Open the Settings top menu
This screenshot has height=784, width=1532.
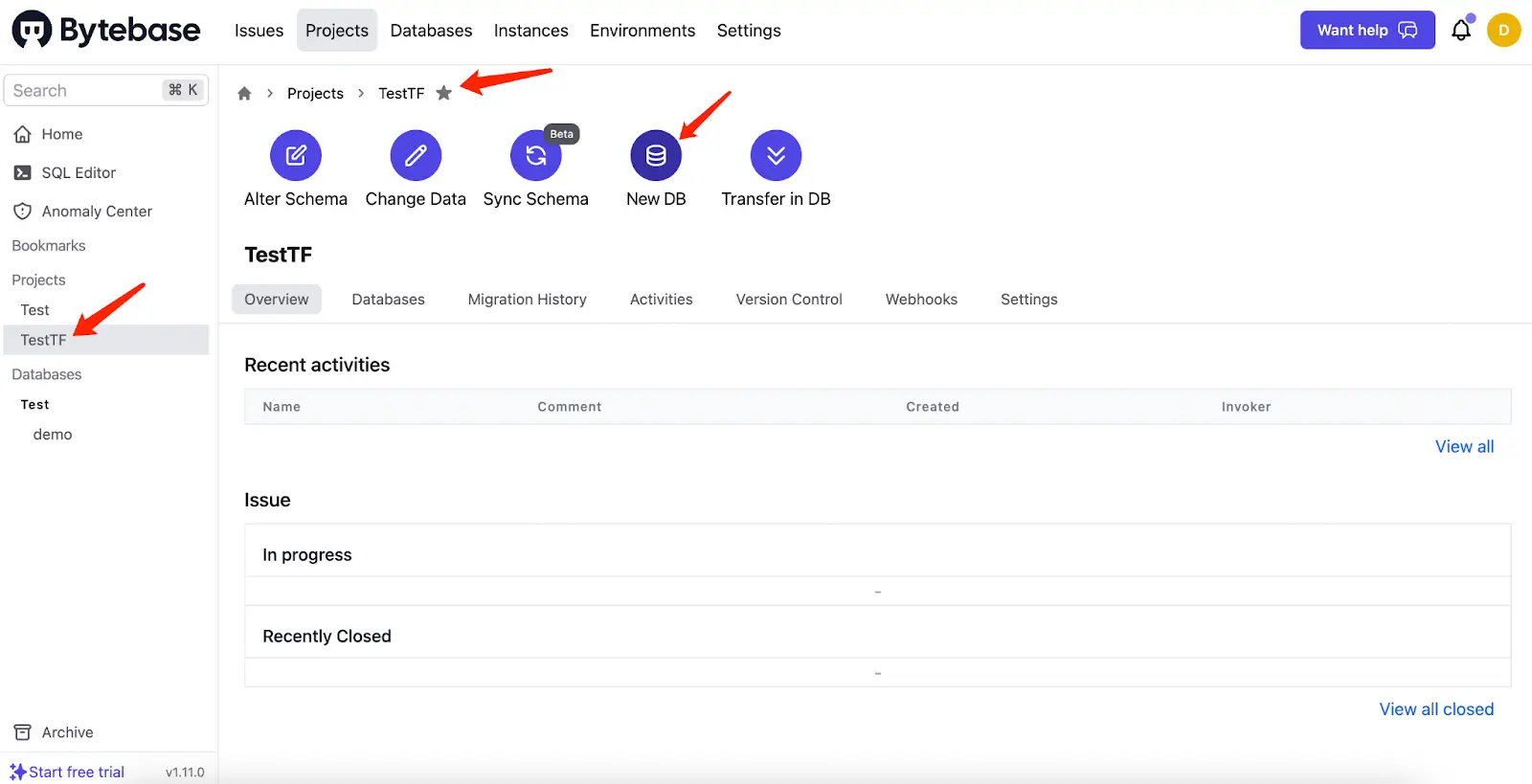(x=749, y=31)
